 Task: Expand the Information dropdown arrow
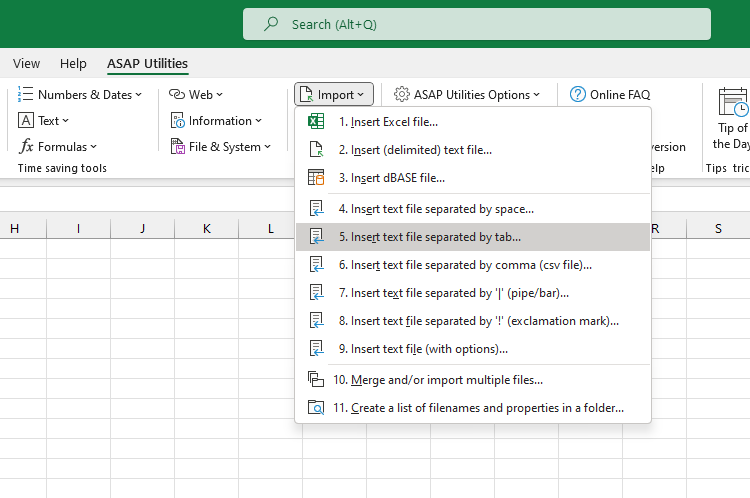click(259, 121)
